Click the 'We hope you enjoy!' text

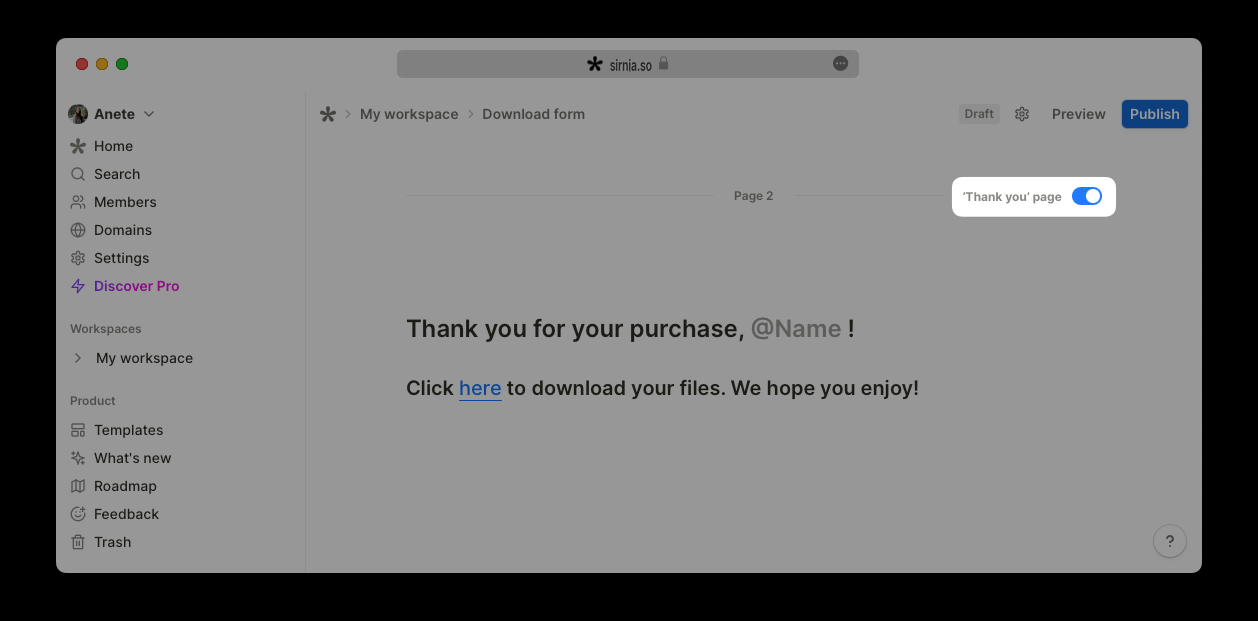coord(825,388)
